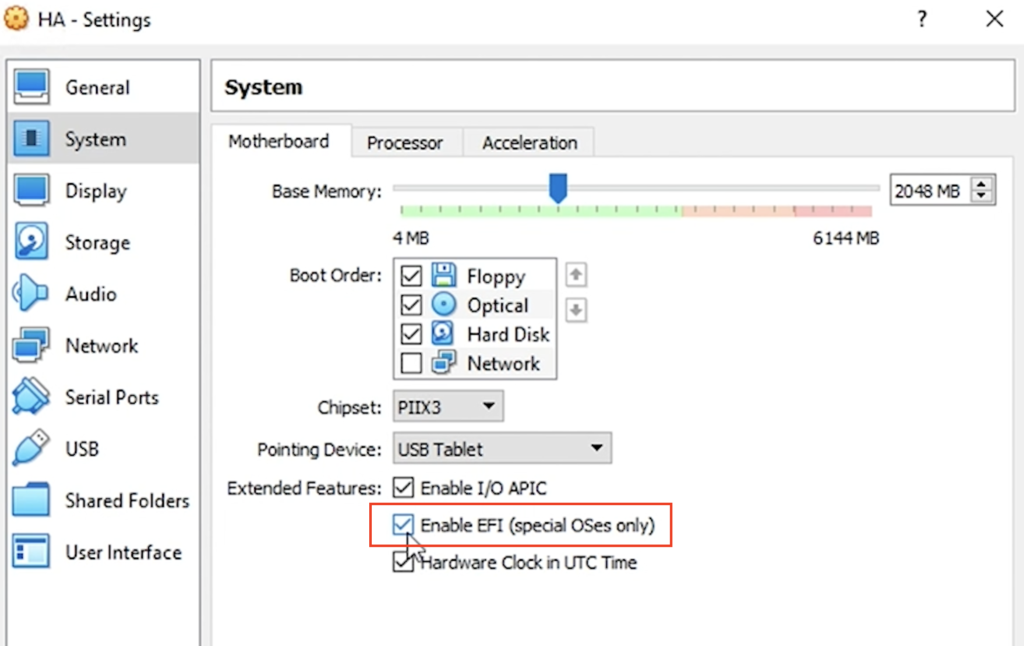Open the Shared Folders settings category
Viewport: 1024px width, 646px height.
point(103,500)
